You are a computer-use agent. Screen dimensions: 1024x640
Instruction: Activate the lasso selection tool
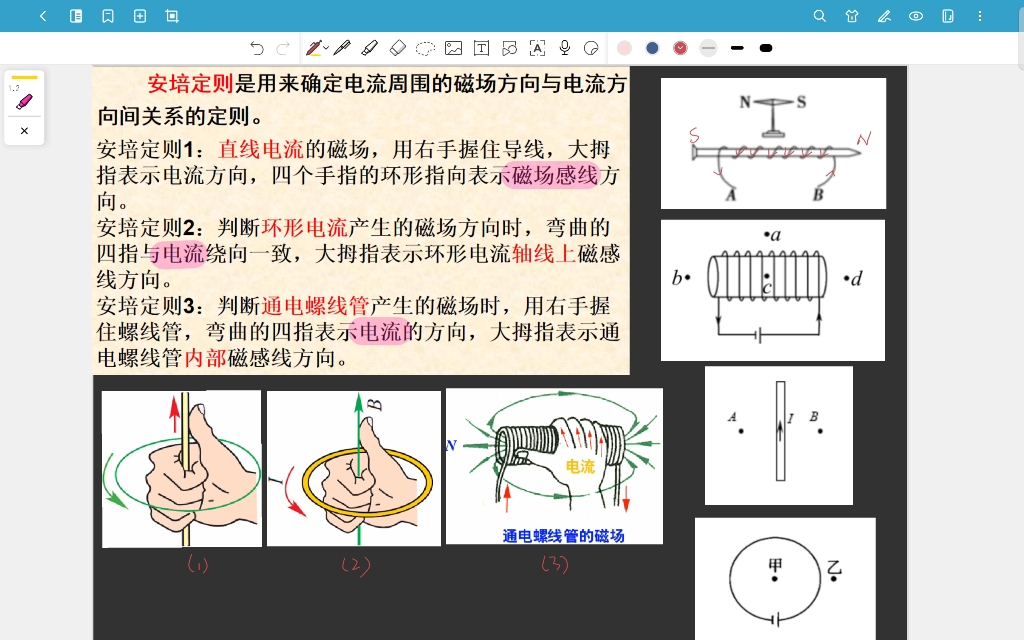pos(426,47)
